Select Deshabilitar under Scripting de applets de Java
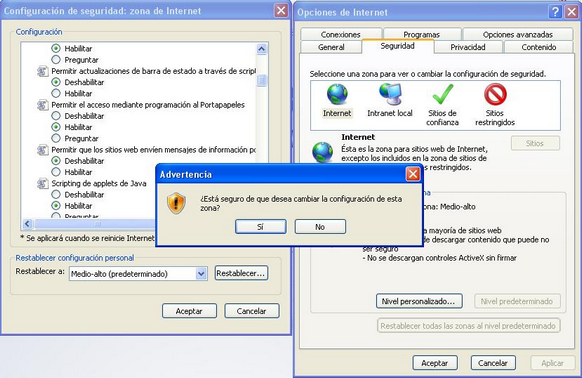 [56, 194]
